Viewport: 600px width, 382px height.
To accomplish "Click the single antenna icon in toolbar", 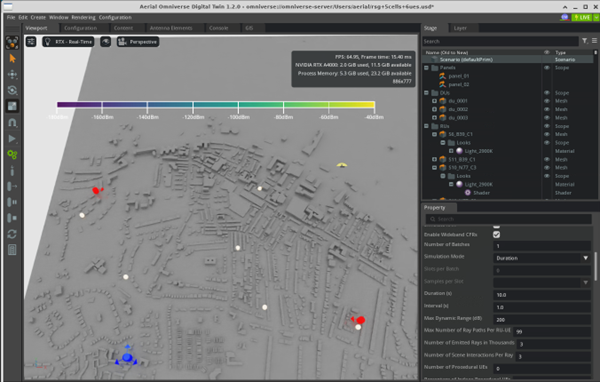I will pyautogui.click(x=12, y=171).
